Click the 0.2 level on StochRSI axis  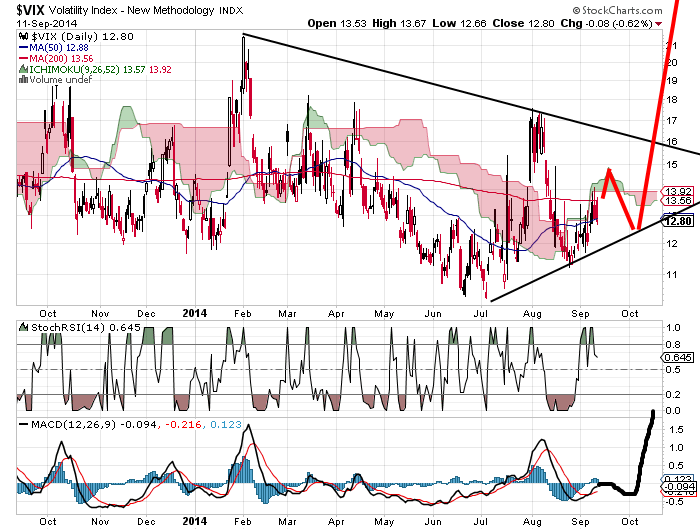pyautogui.click(x=673, y=394)
